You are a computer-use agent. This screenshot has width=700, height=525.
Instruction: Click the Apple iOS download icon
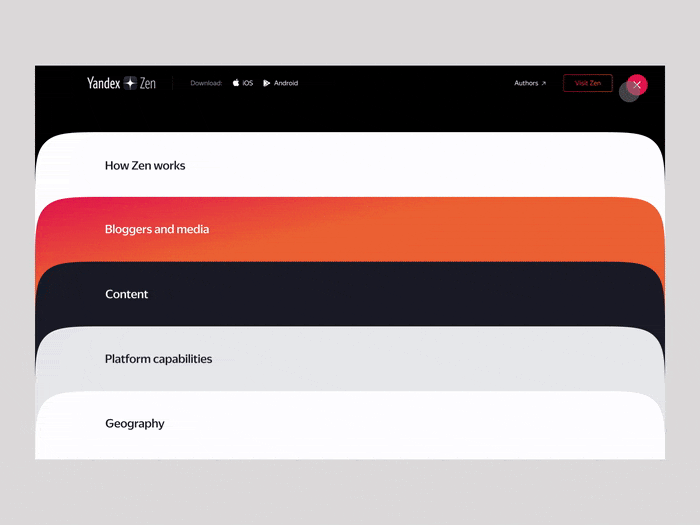(236, 83)
